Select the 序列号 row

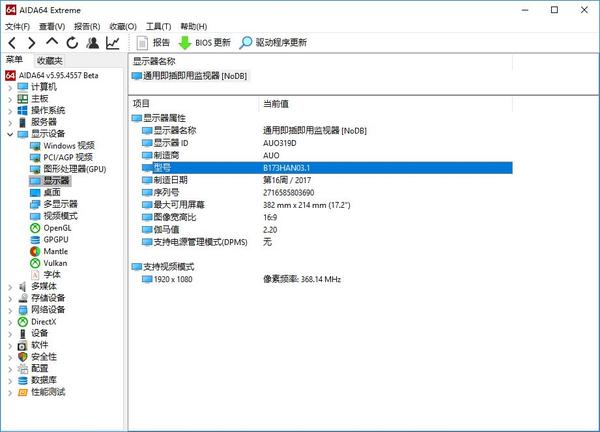click(x=327, y=192)
